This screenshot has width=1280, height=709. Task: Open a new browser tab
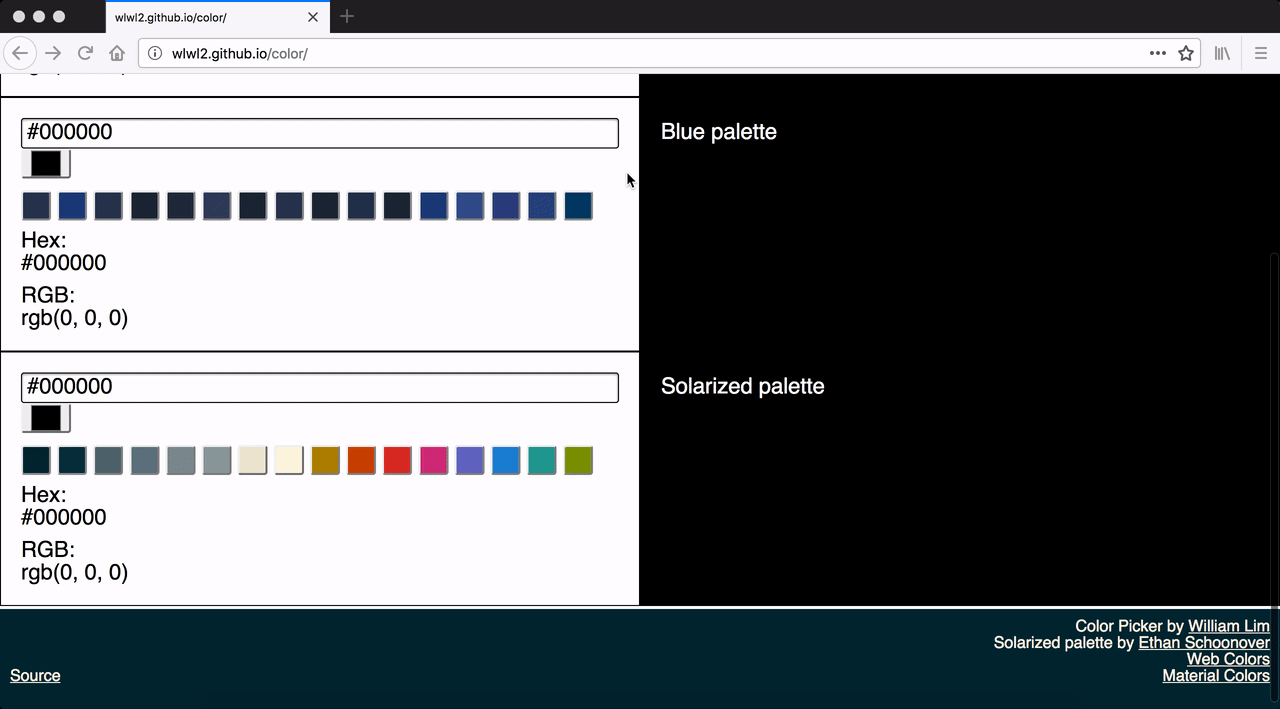(347, 16)
